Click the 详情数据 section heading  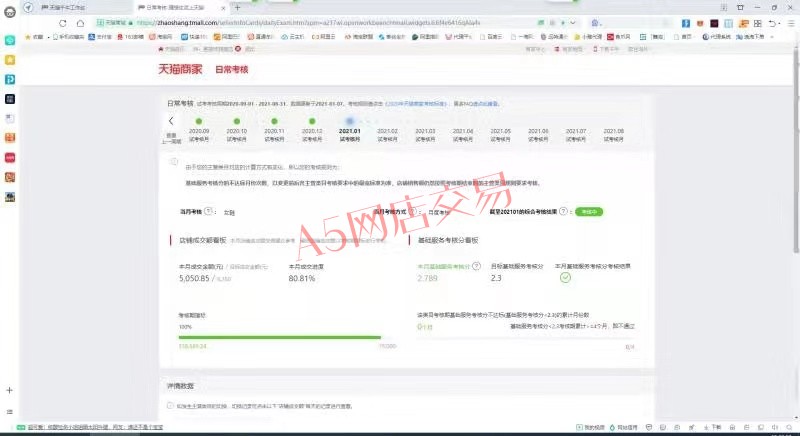180,386
